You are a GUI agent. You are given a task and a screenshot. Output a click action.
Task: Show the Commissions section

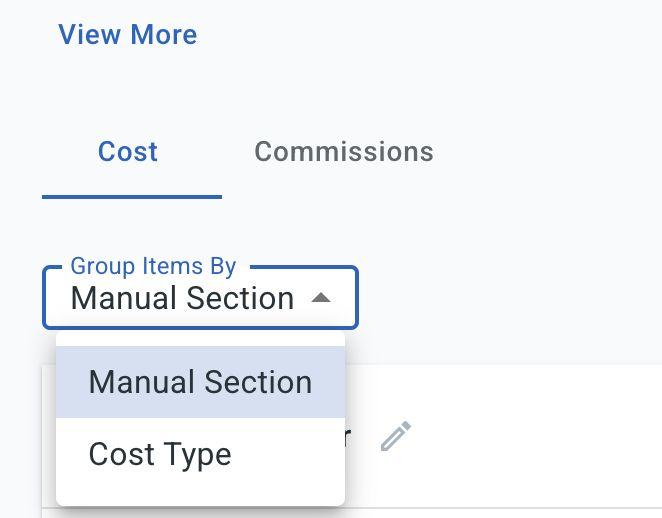(x=343, y=152)
